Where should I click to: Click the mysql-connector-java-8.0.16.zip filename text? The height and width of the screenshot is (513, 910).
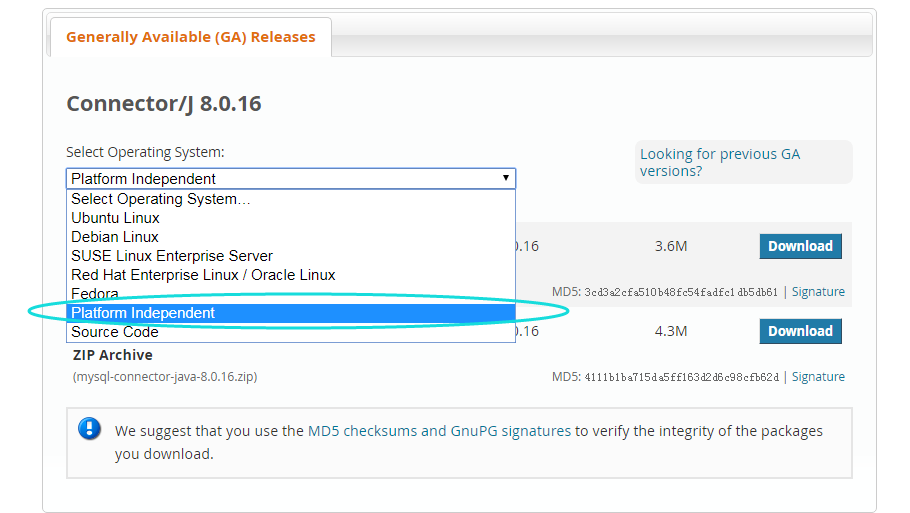(165, 377)
